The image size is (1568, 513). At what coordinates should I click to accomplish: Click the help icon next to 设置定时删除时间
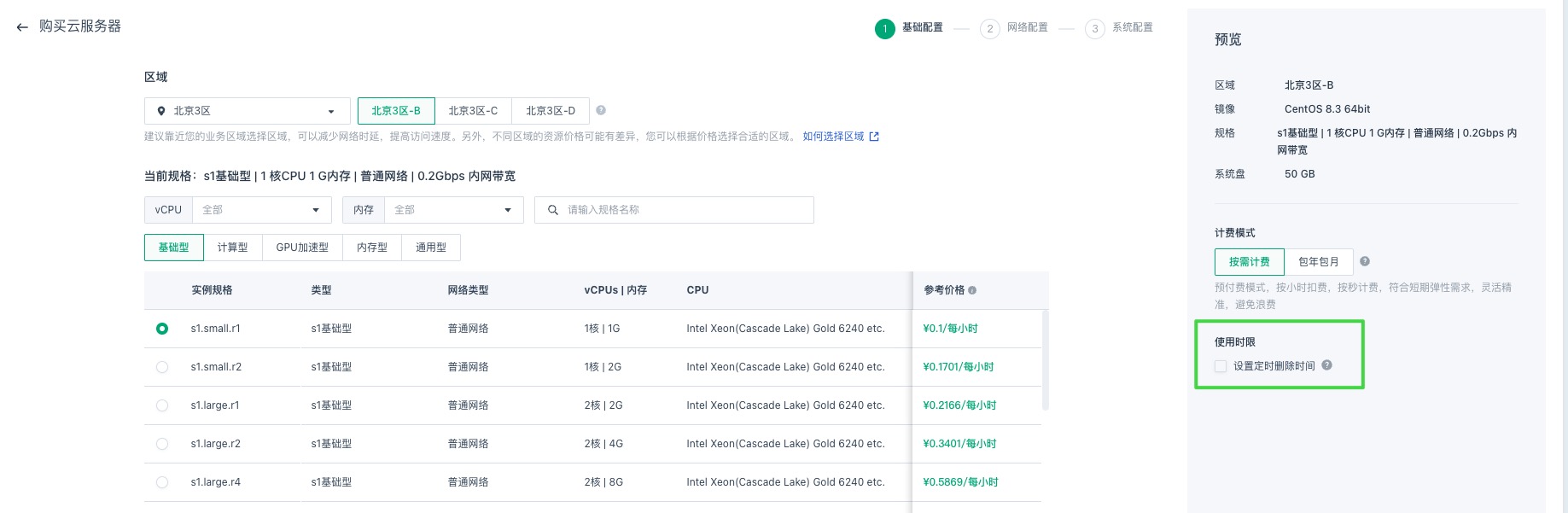[x=1327, y=365]
